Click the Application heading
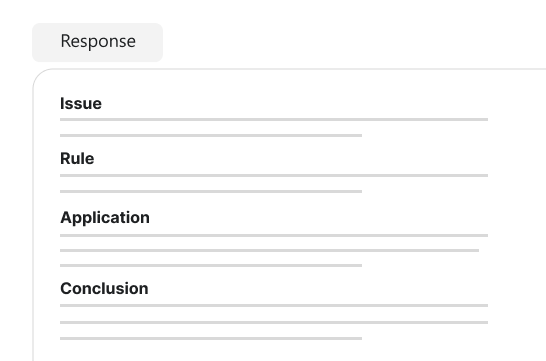 [105, 218]
